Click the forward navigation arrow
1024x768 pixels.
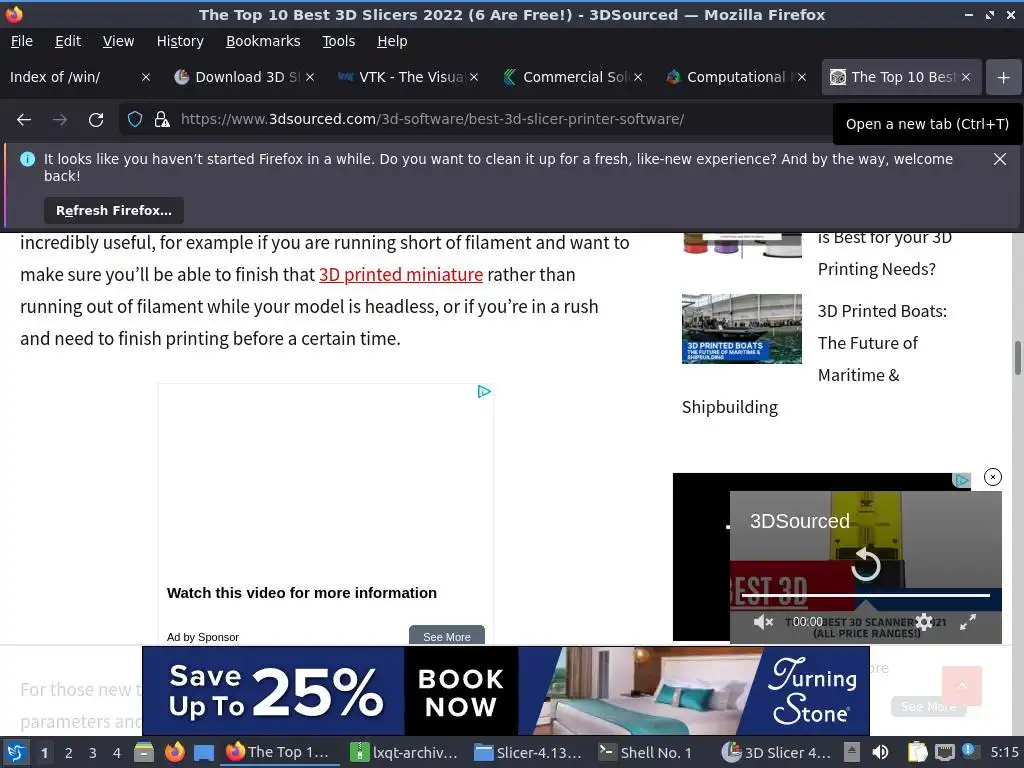[60, 120]
